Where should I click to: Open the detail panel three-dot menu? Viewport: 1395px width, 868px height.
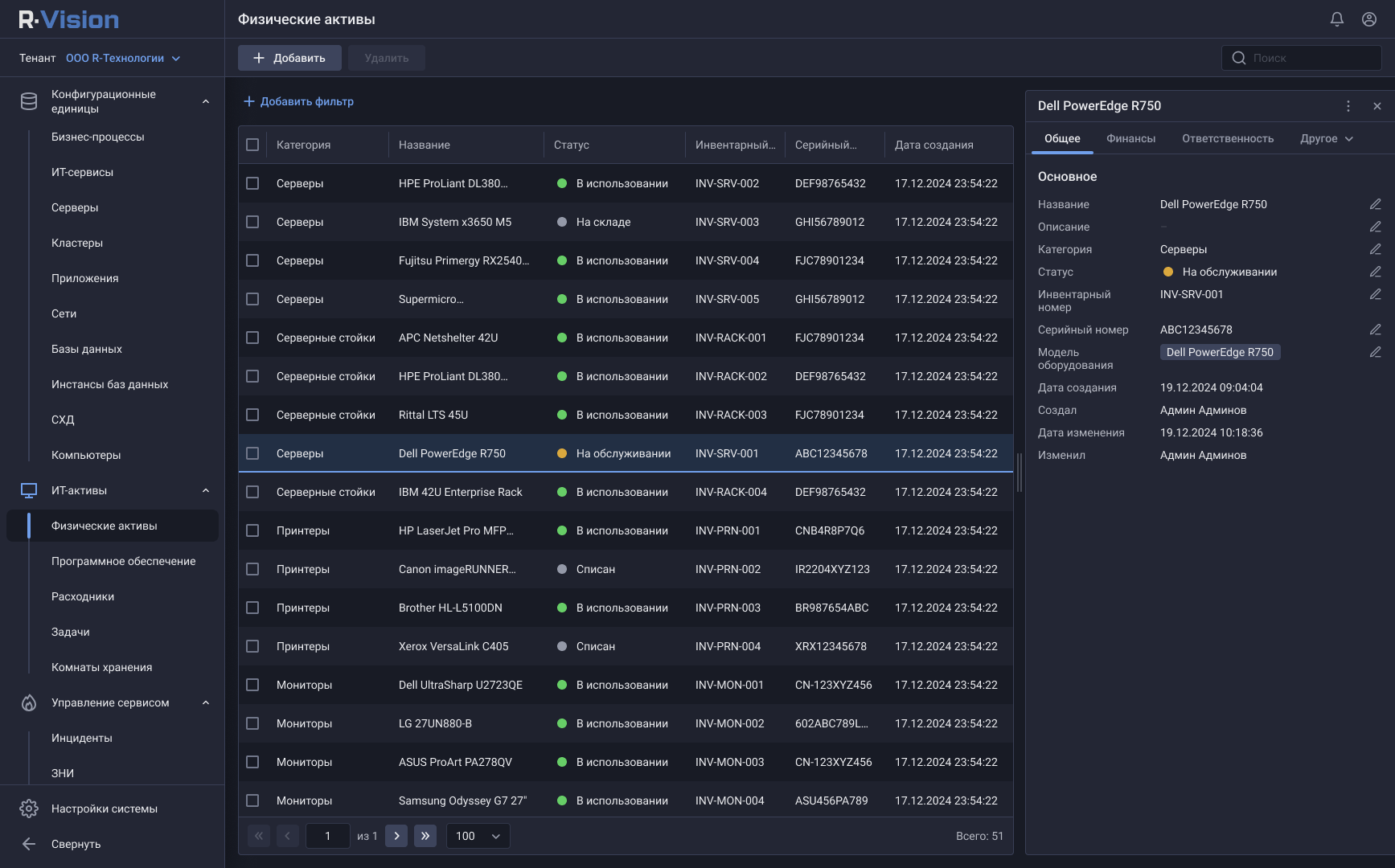(1348, 106)
